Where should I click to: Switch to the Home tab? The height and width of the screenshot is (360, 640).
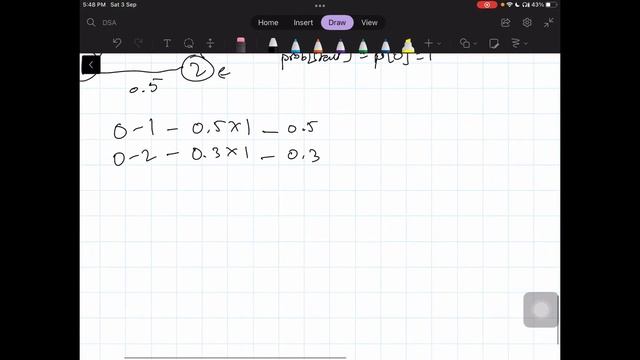(268, 23)
